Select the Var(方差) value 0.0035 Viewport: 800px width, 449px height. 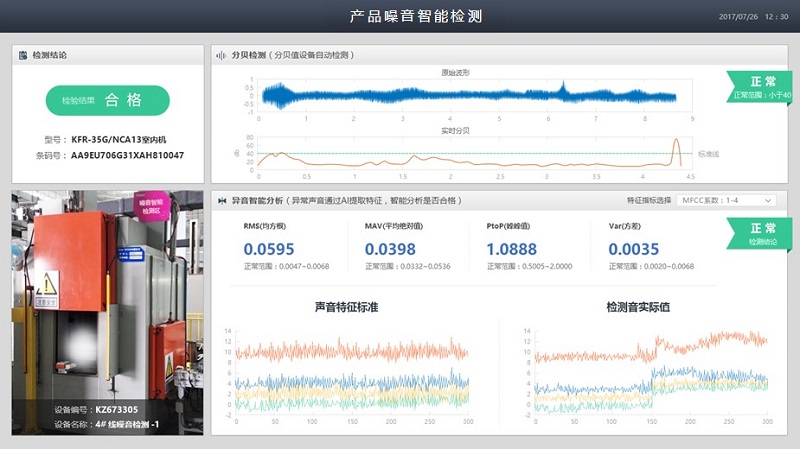click(633, 249)
